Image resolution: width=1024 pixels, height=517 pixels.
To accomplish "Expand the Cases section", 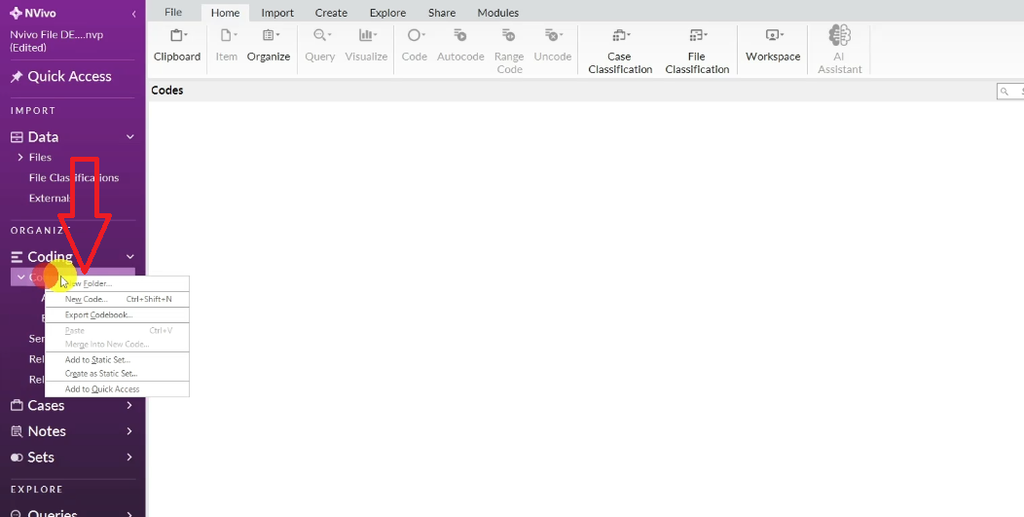I will pyautogui.click(x=129, y=405).
